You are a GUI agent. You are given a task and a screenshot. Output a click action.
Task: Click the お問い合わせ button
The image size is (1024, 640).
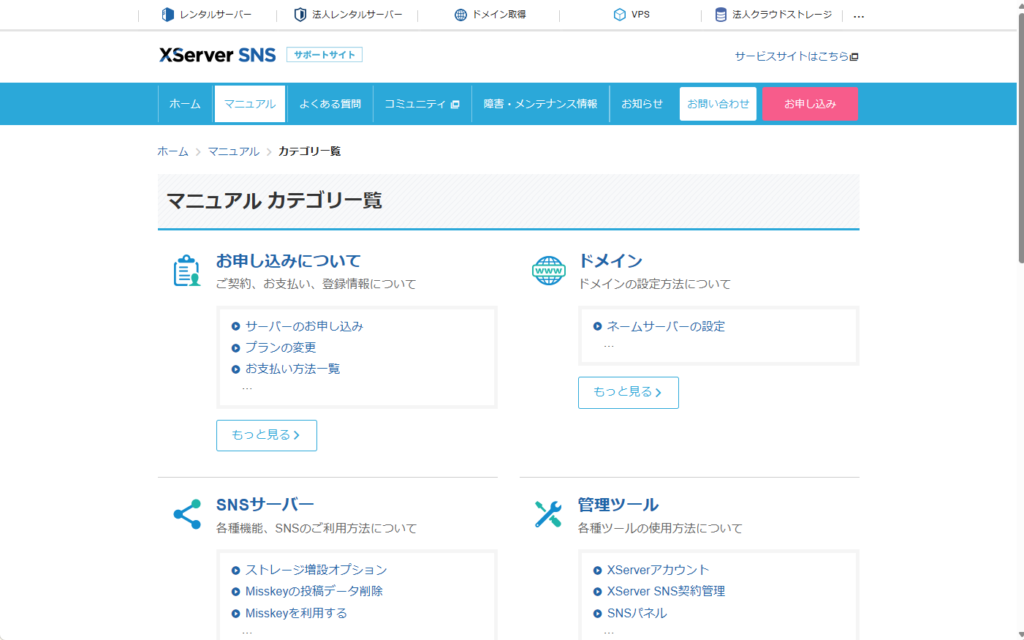(x=718, y=104)
